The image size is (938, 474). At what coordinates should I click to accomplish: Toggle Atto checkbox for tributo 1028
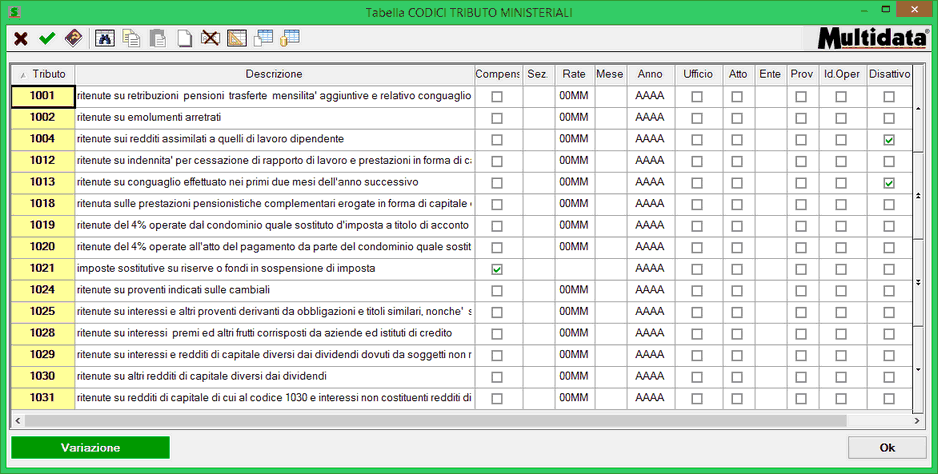tap(737, 334)
